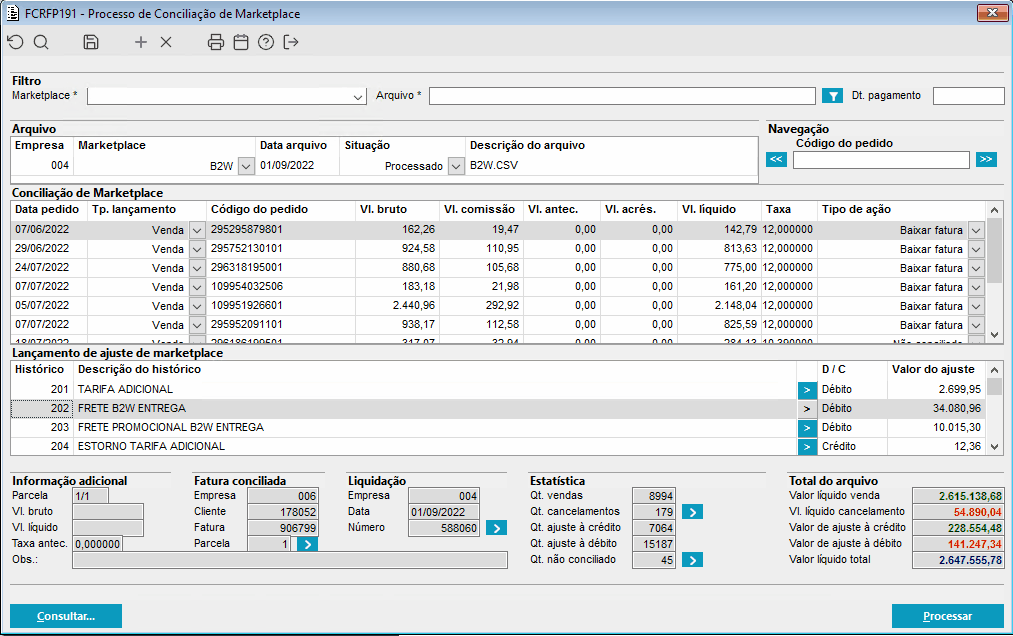Click the X delete icon in toolbar
Viewport: 1013px width, 636px height.
[x=166, y=42]
